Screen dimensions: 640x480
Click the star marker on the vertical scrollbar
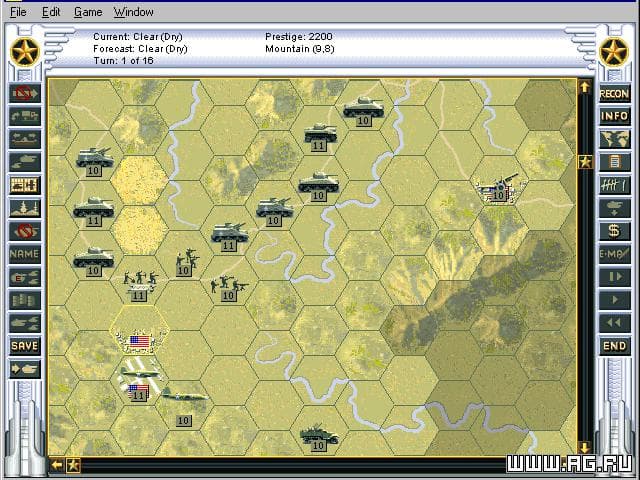(x=585, y=162)
